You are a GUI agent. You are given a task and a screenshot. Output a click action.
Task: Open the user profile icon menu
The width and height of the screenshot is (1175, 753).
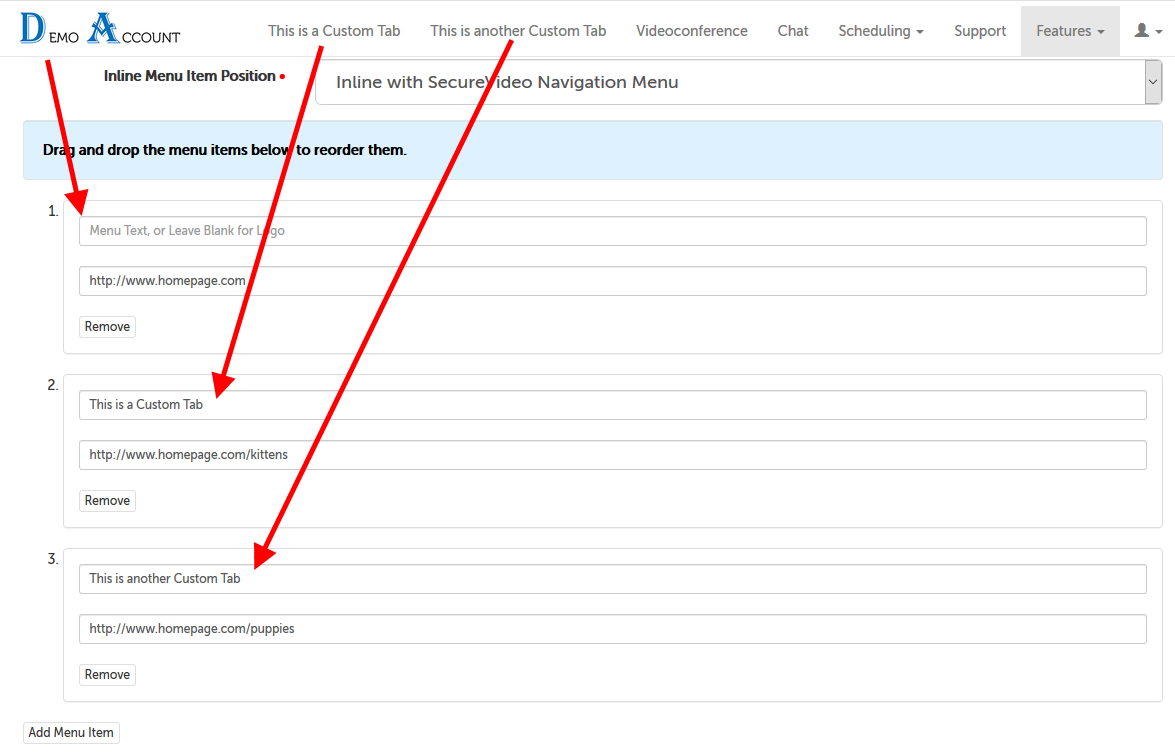(x=1144, y=30)
